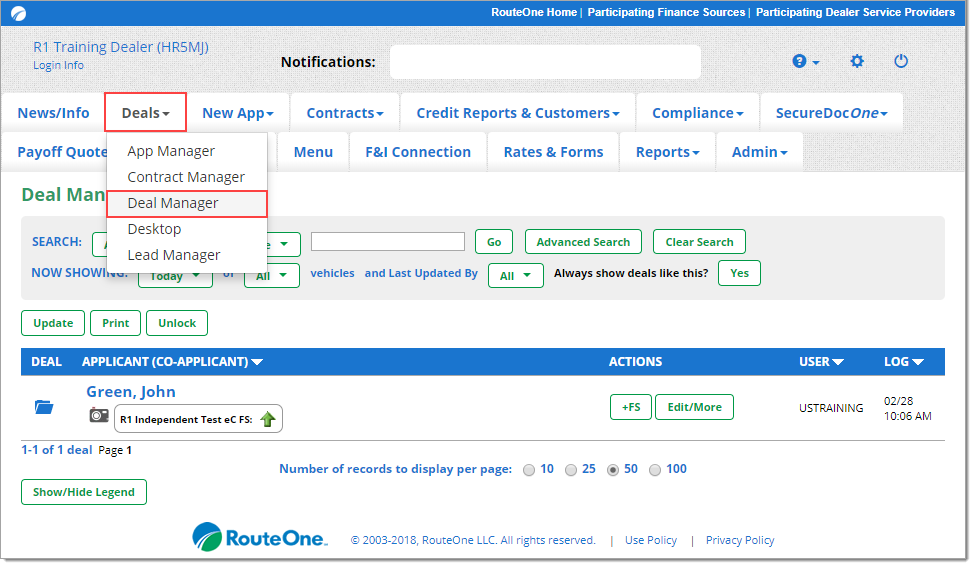Open the RouteOne Home link

point(534,12)
